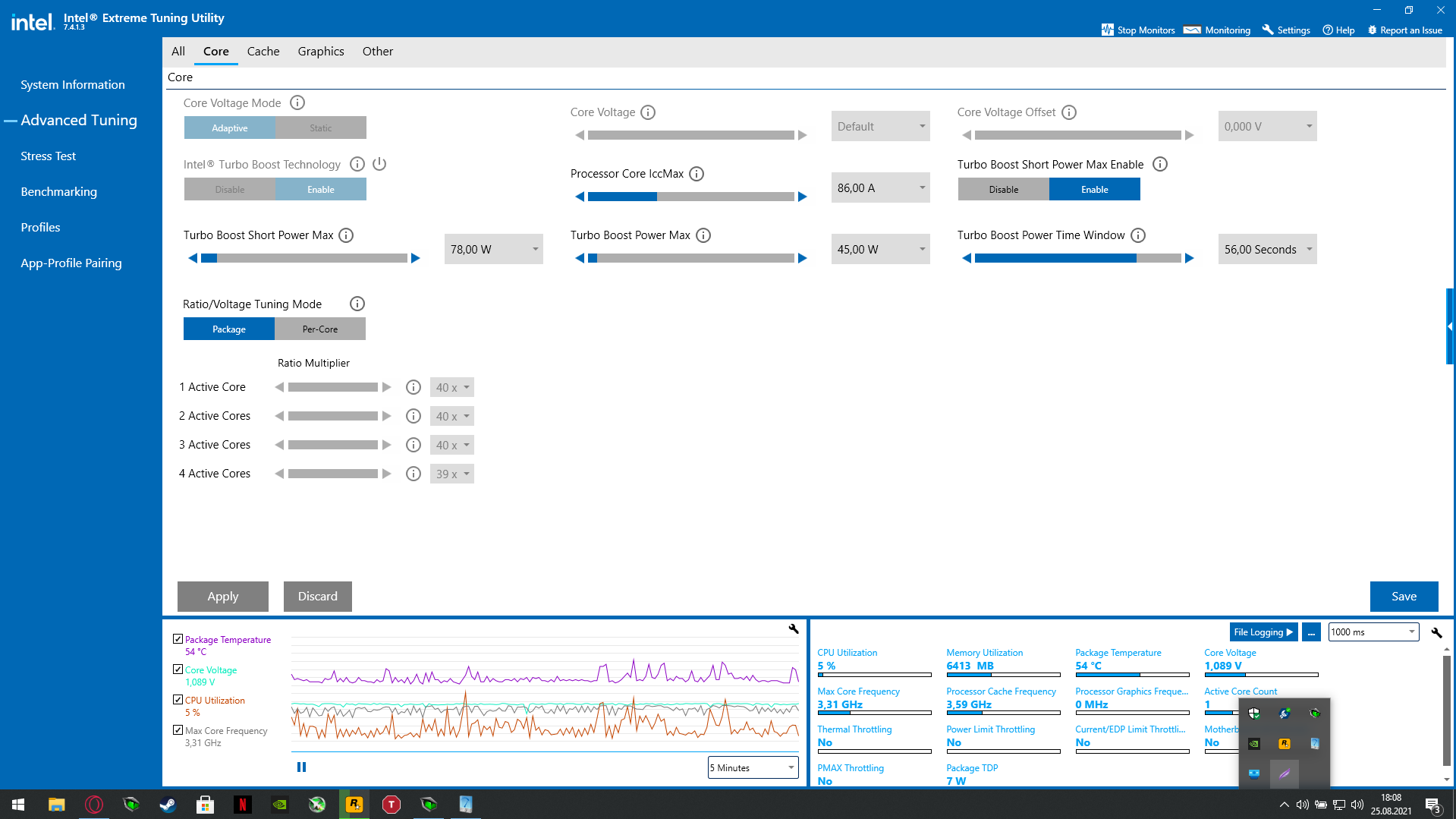Image resolution: width=1456 pixels, height=819 pixels.
Task: Open Turbo Boost Power Max 45,00 W dropdown
Action: (x=881, y=249)
